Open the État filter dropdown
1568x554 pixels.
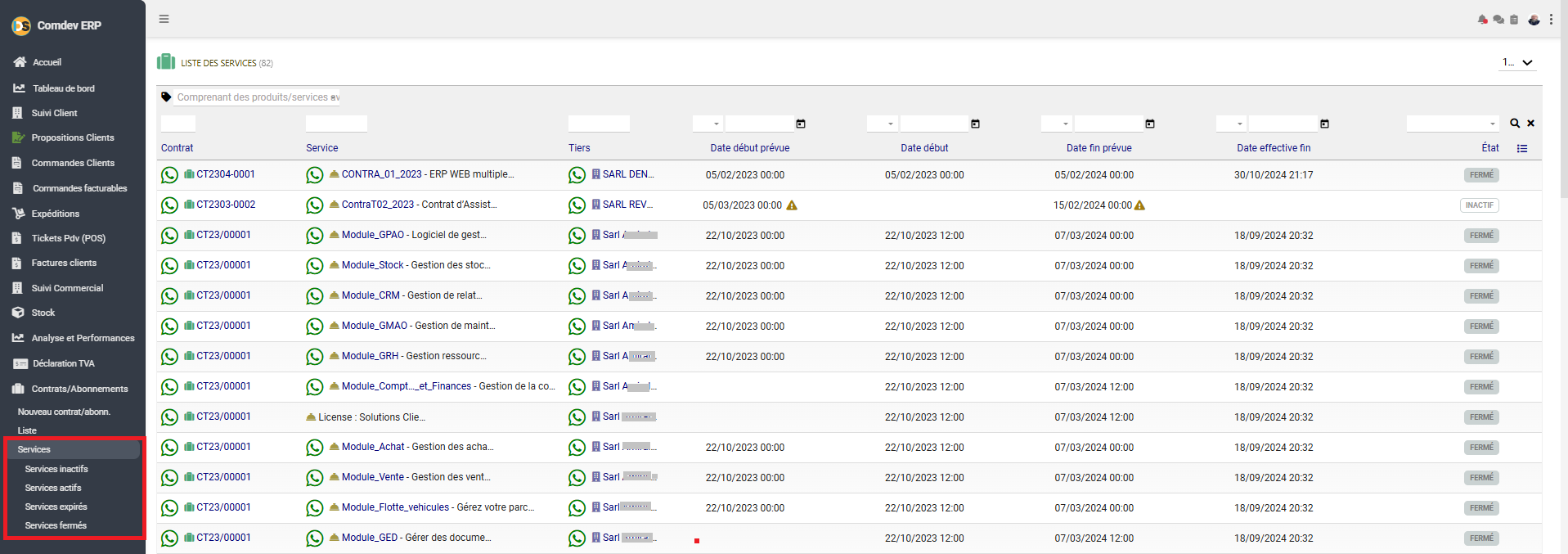[1453, 124]
